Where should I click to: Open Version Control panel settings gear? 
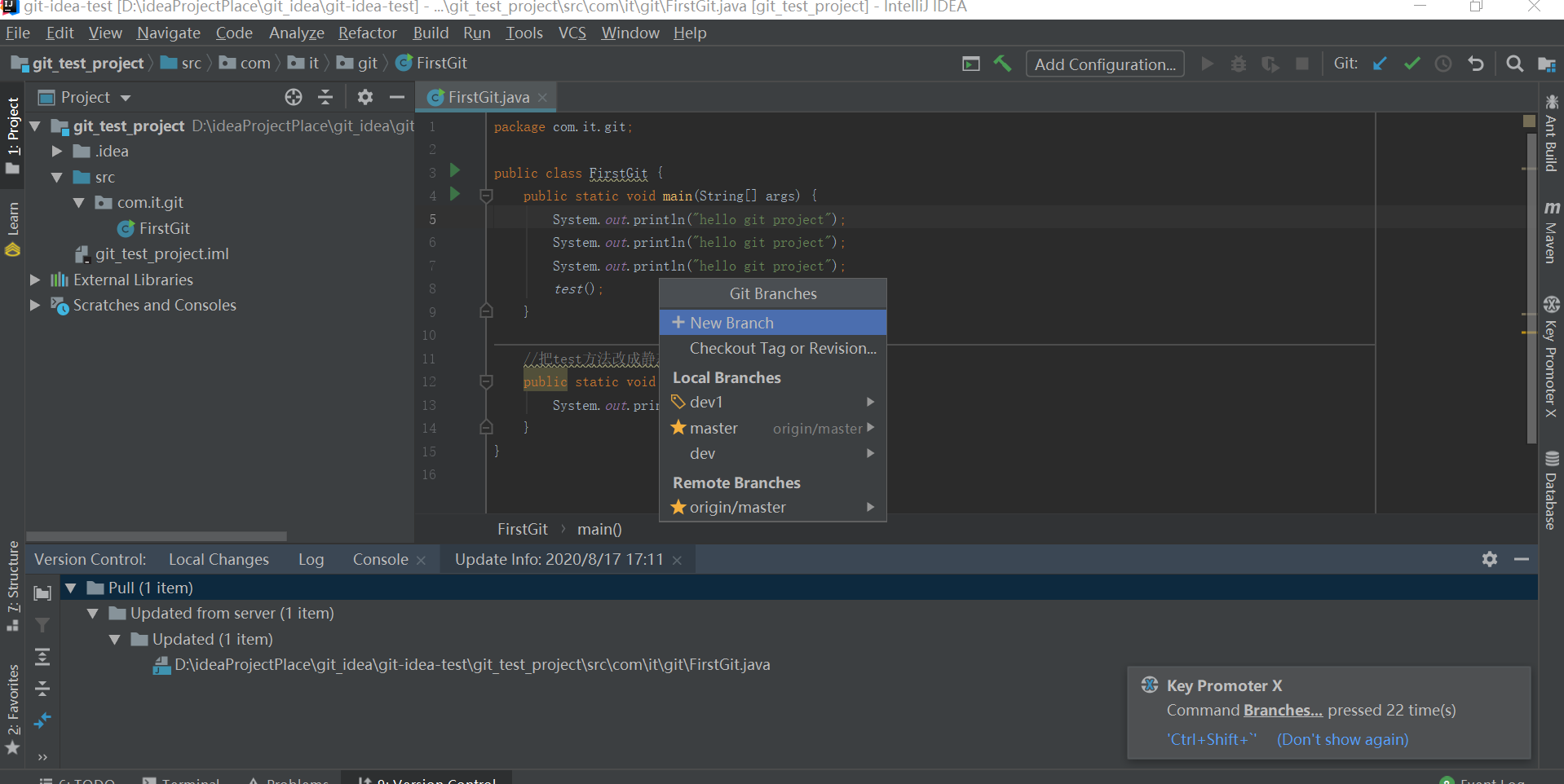tap(1490, 559)
